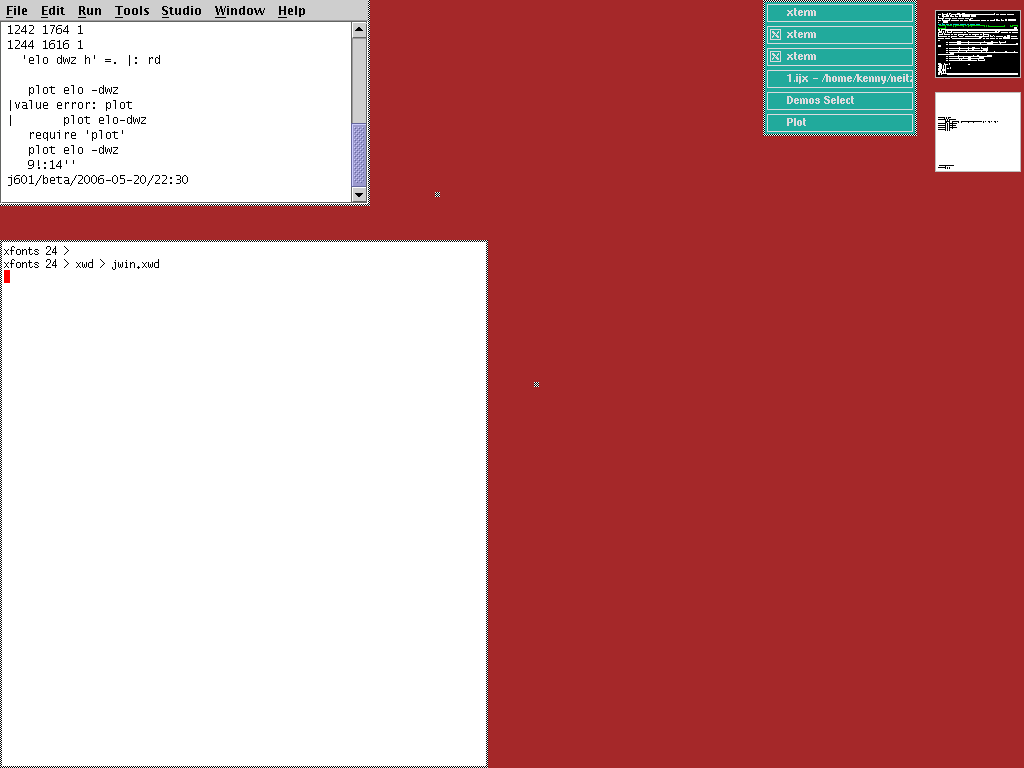
Task: Open the Run menu
Action: click(90, 11)
